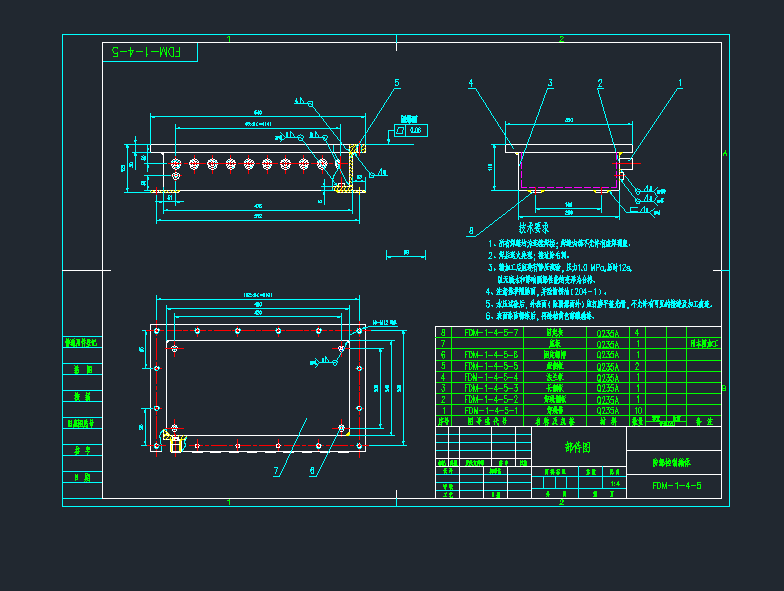The height and width of the screenshot is (591, 784).
Task: Select the 640 dimension in front view
Action: coord(257,111)
